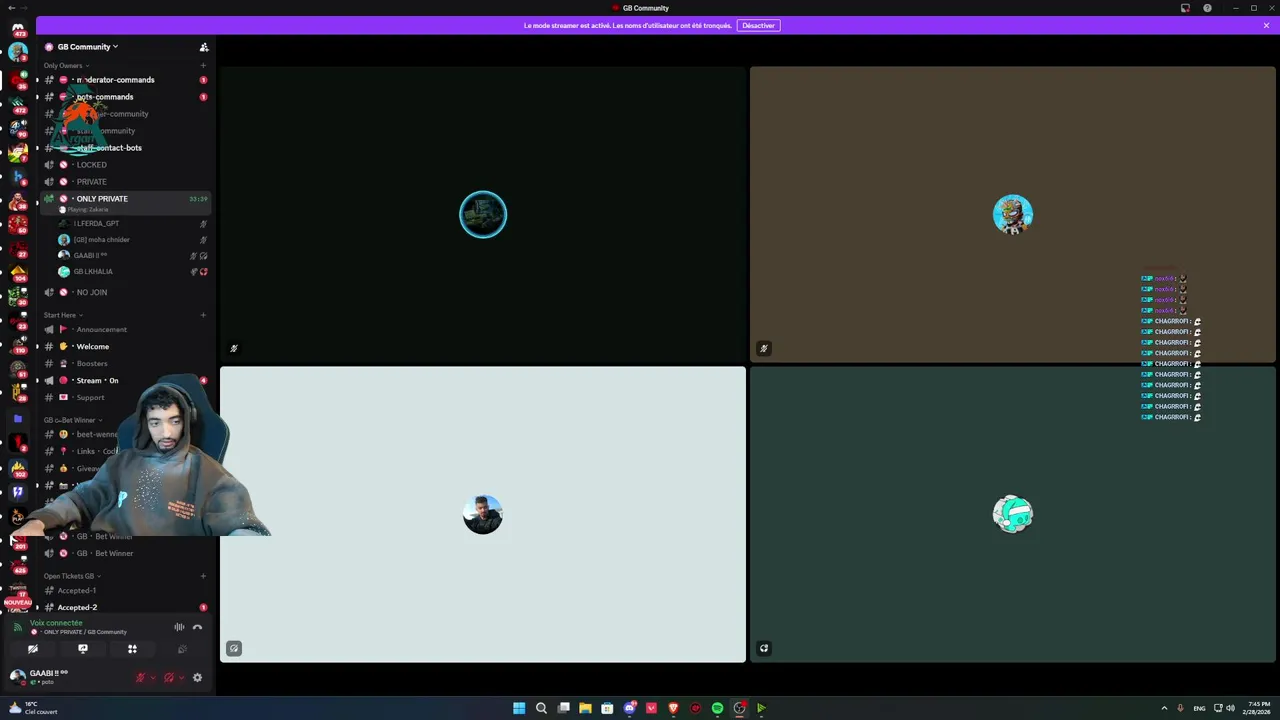Add channel to the Start Here category
The width and height of the screenshot is (1280, 720).
click(x=203, y=315)
